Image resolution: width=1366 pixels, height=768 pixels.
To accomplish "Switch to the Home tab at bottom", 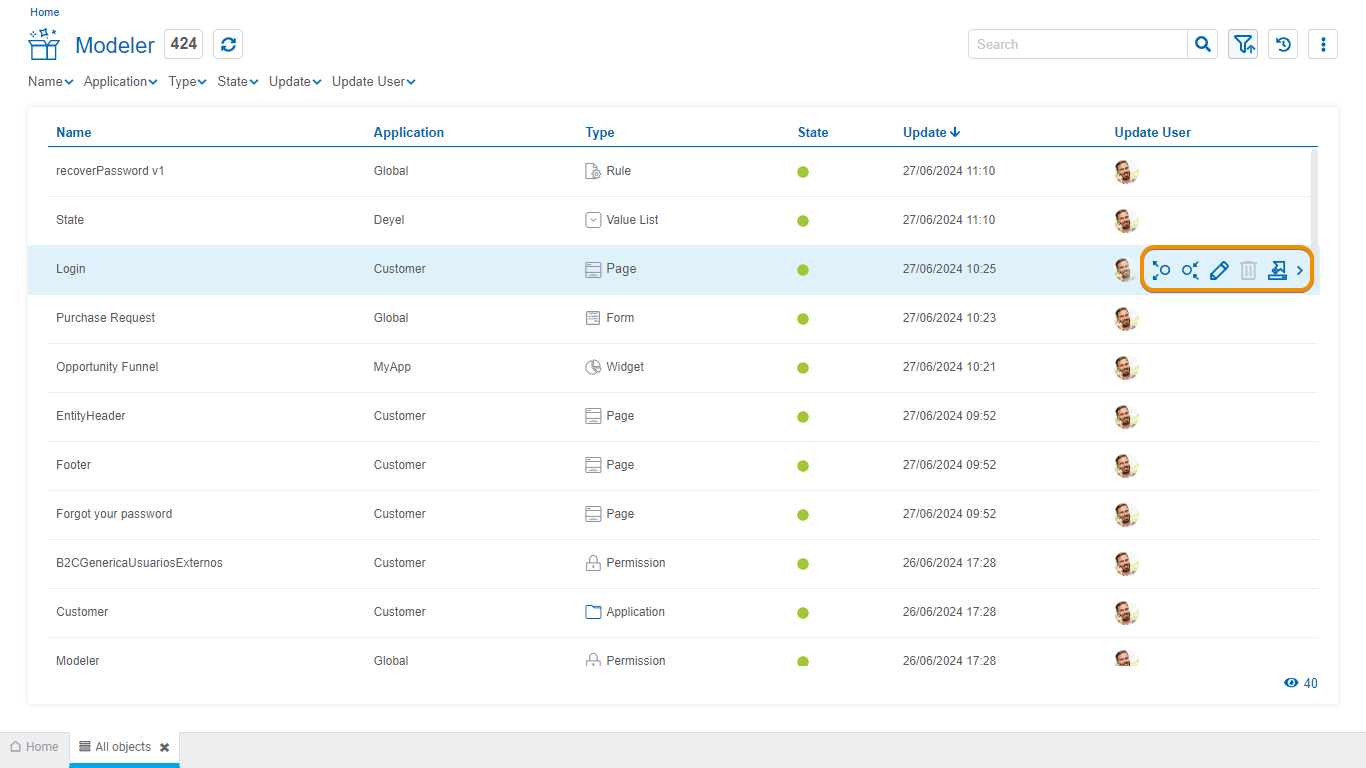I will pyautogui.click(x=34, y=747).
